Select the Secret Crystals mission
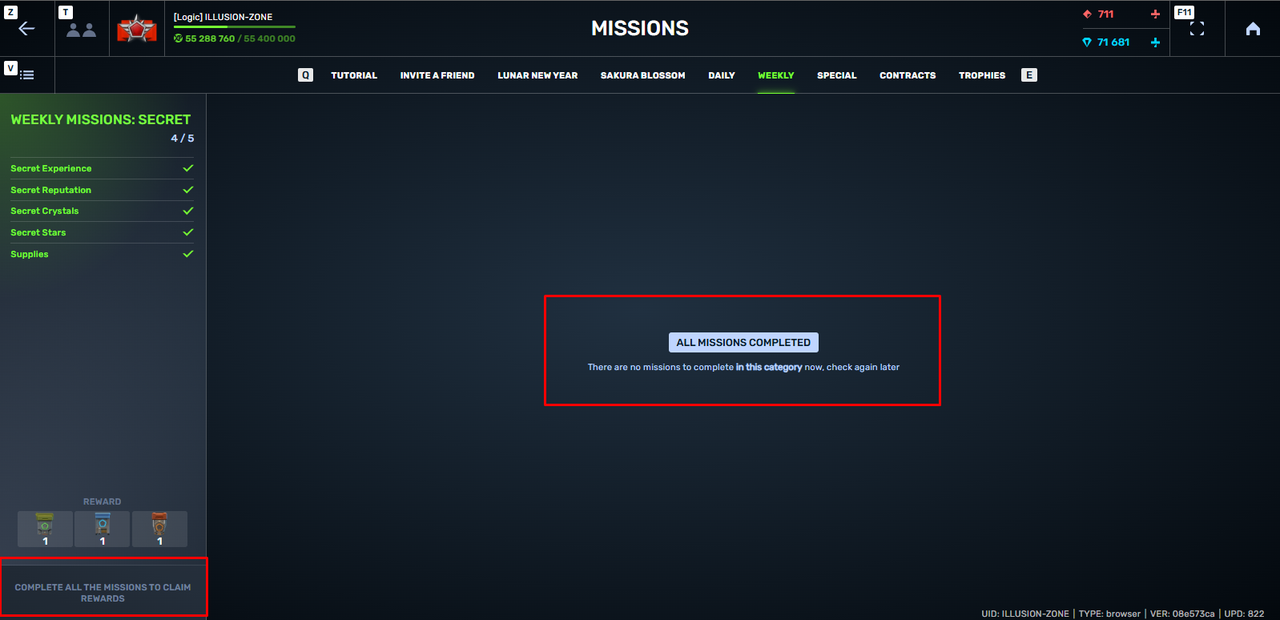The width and height of the screenshot is (1280, 620). point(102,211)
